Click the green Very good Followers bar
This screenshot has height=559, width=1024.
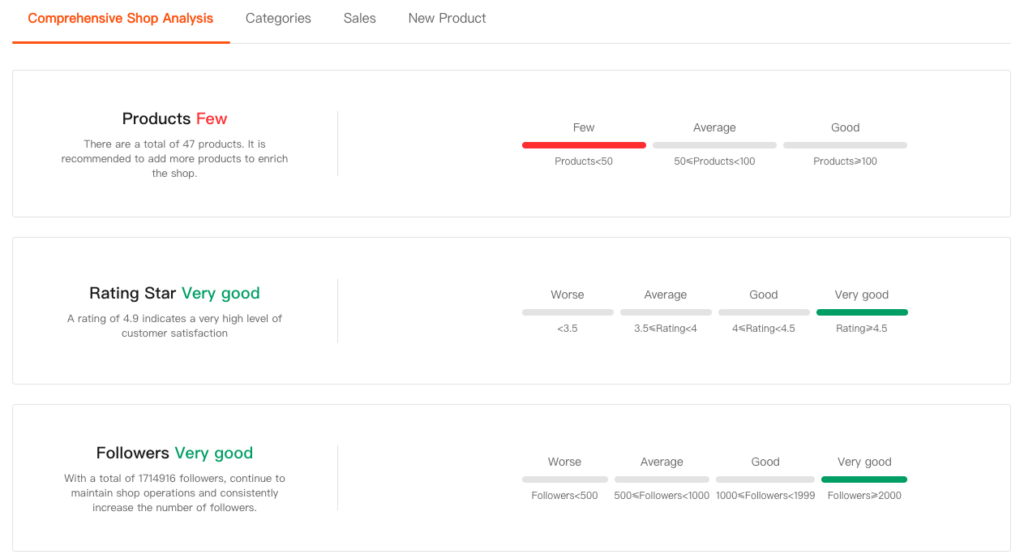pos(864,479)
